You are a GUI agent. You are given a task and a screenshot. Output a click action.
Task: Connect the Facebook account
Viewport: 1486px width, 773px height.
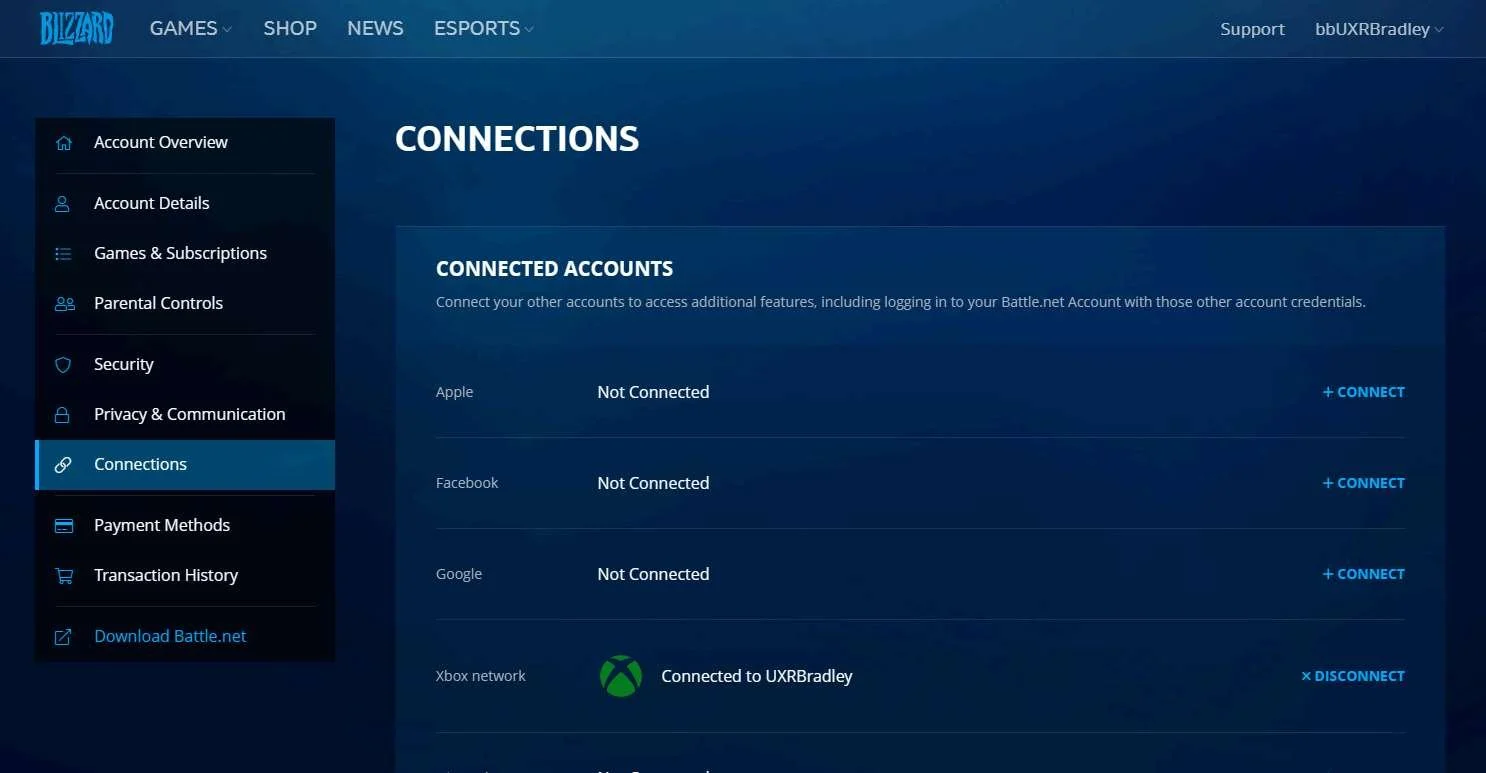coord(1363,483)
